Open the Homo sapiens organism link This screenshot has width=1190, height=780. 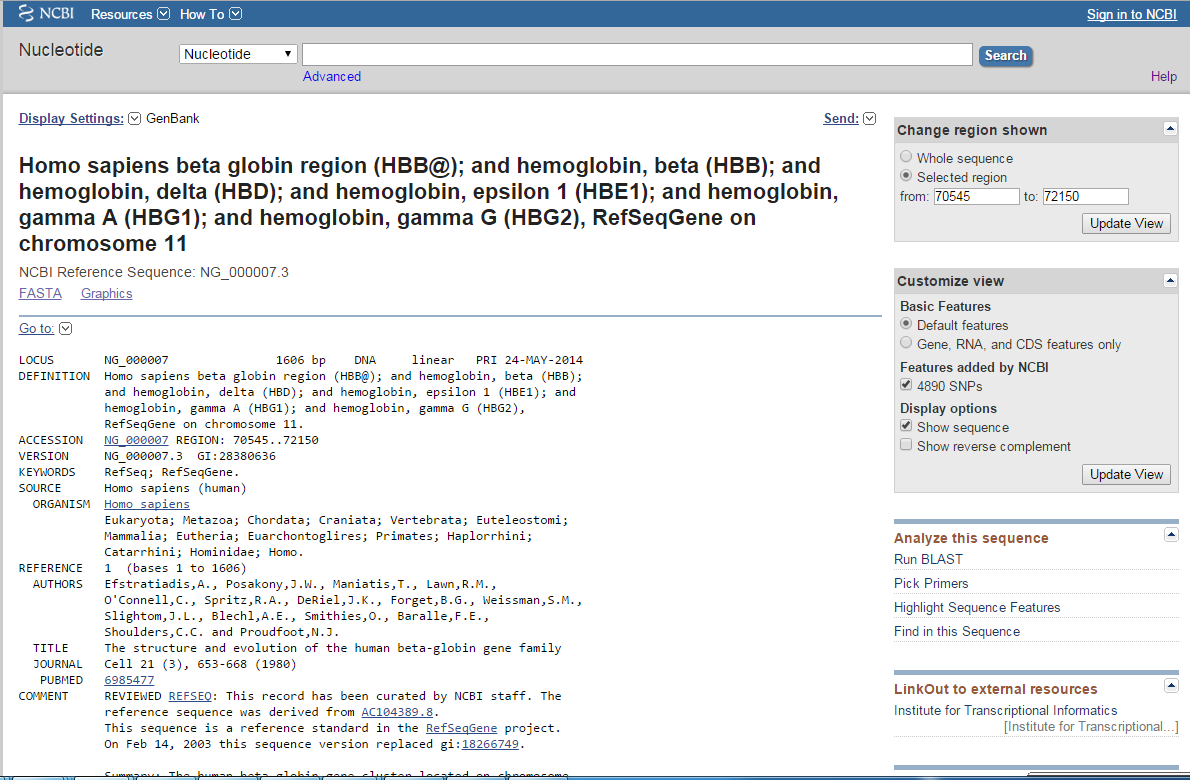click(x=146, y=503)
